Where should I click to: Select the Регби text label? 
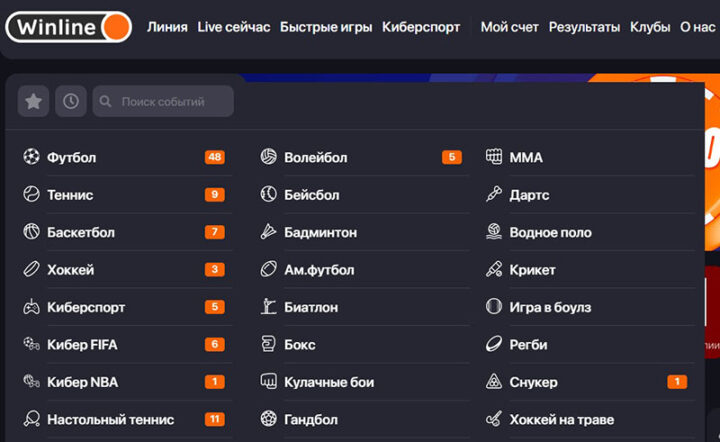529,345
